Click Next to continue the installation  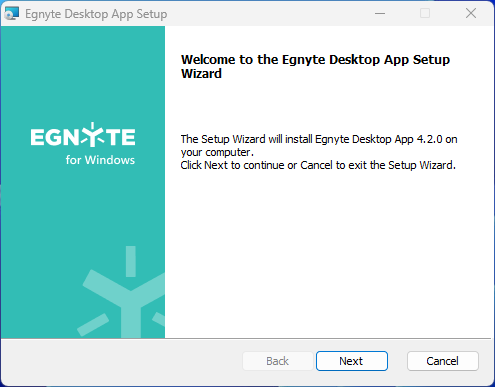[352, 361]
